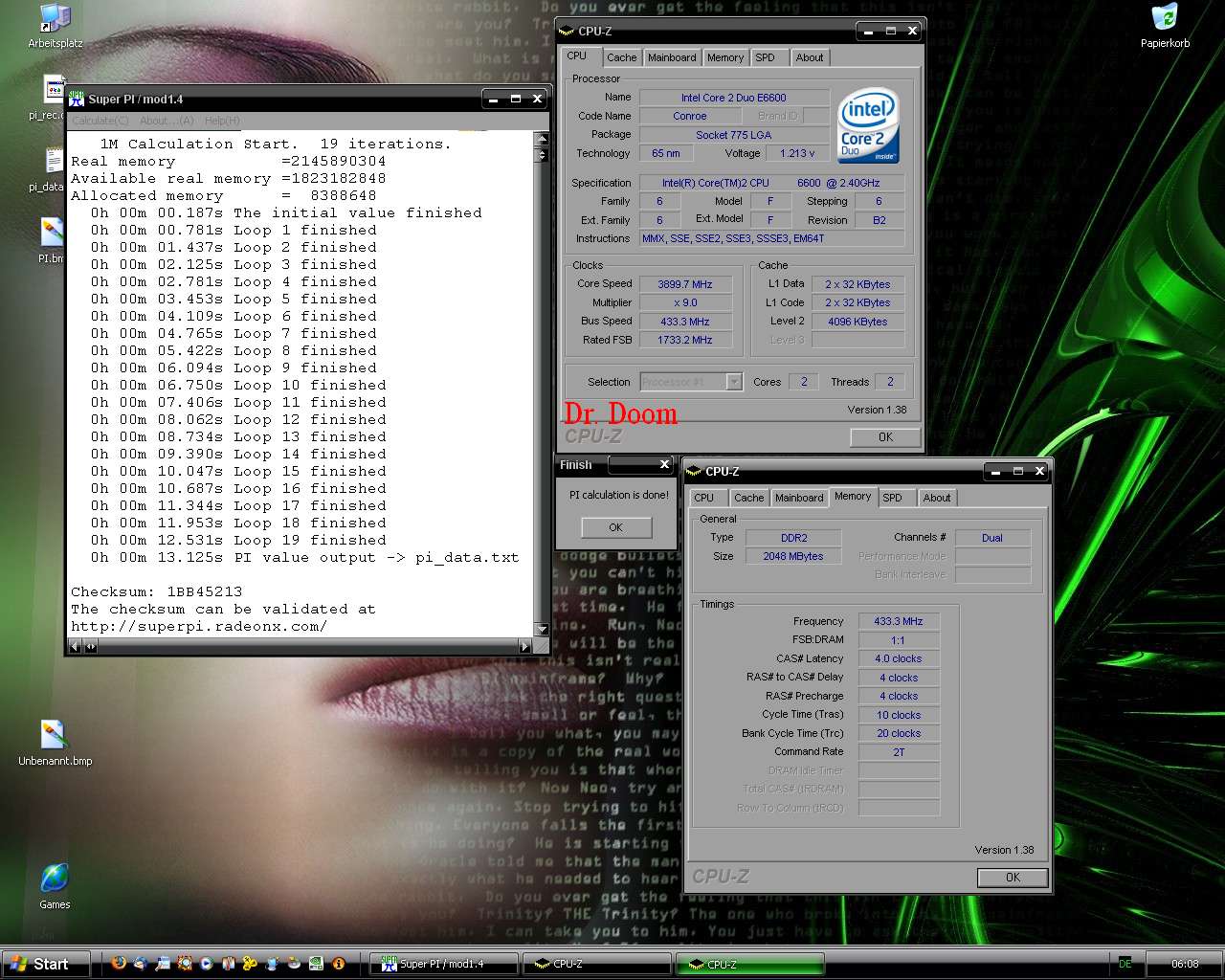Click OK in the CPU-Z Memory window

click(1013, 877)
